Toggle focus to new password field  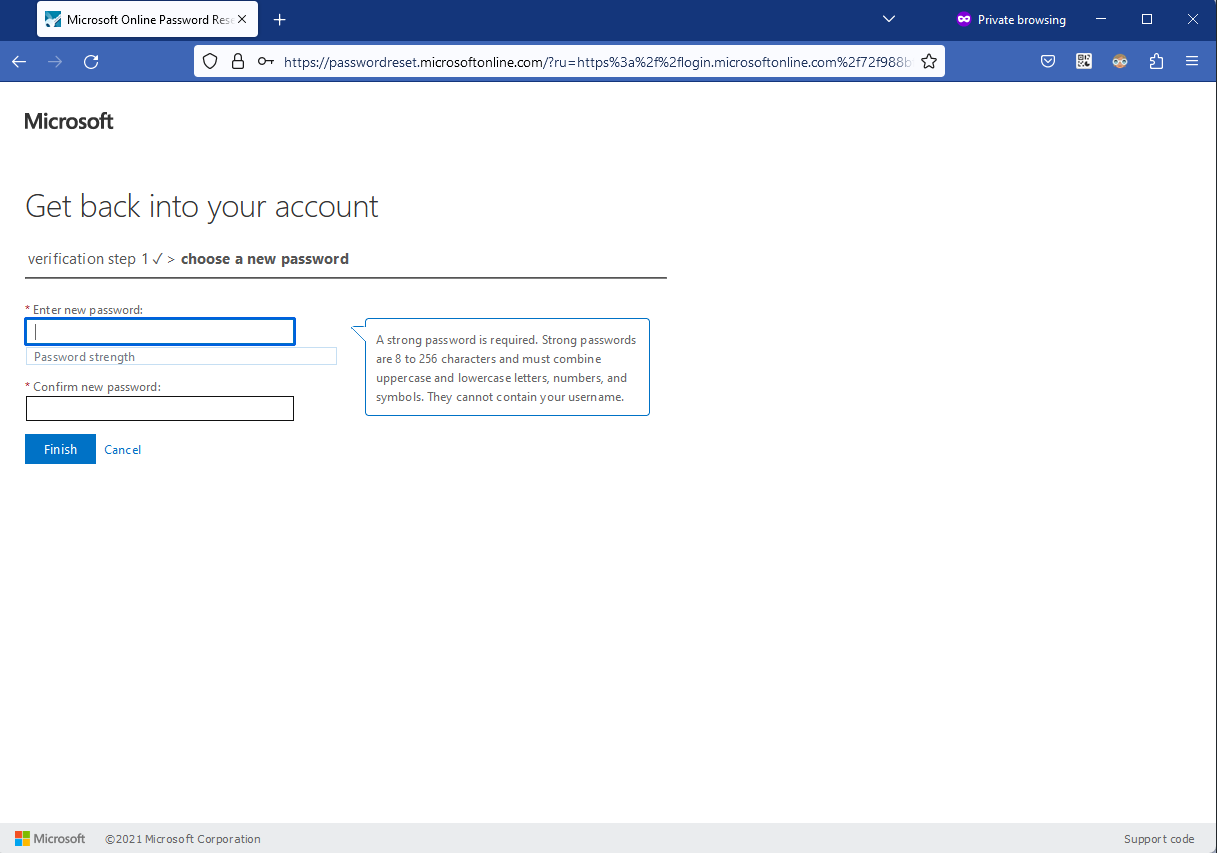159,331
